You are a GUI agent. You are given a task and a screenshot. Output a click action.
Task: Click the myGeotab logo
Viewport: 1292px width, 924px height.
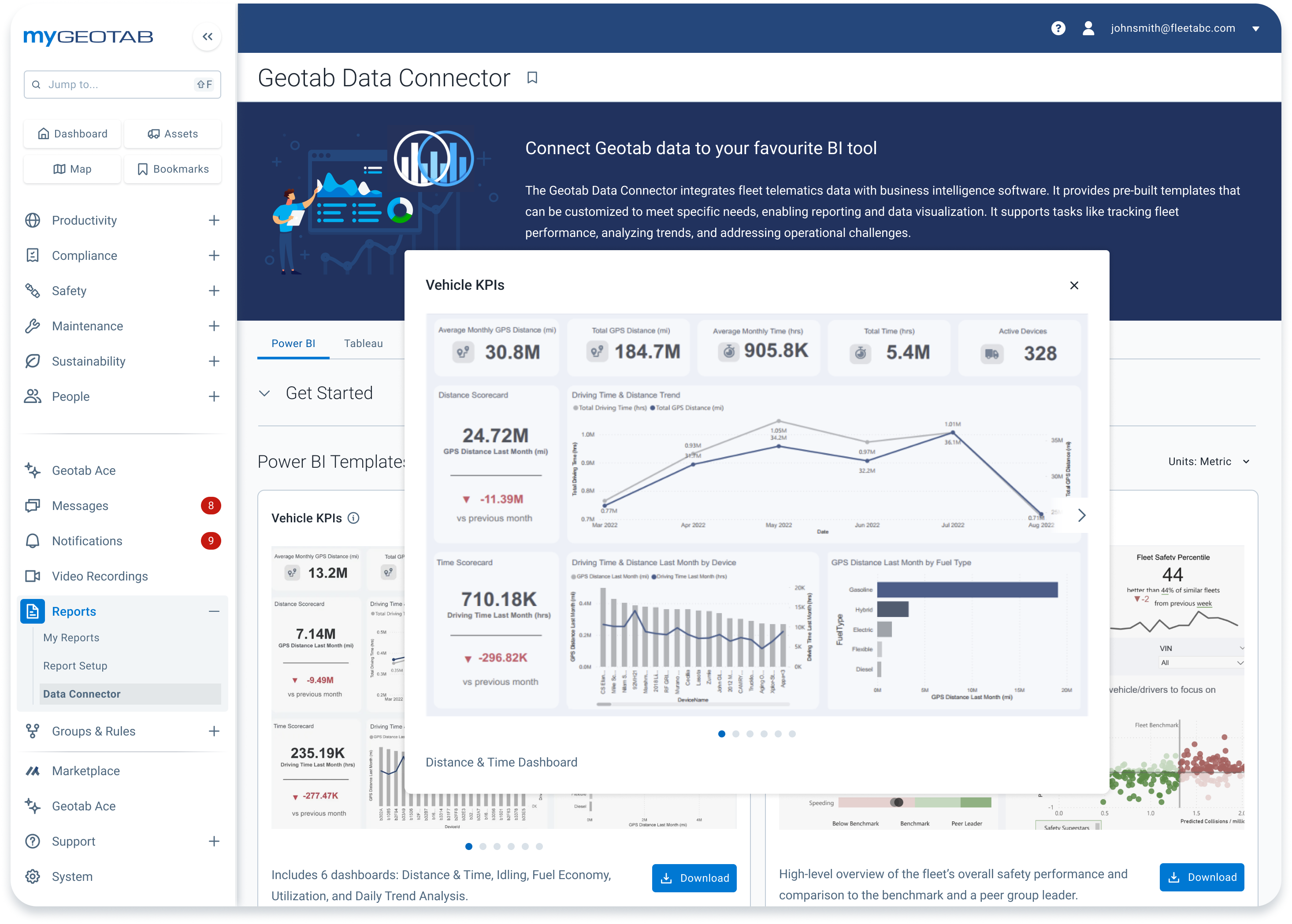coord(88,37)
